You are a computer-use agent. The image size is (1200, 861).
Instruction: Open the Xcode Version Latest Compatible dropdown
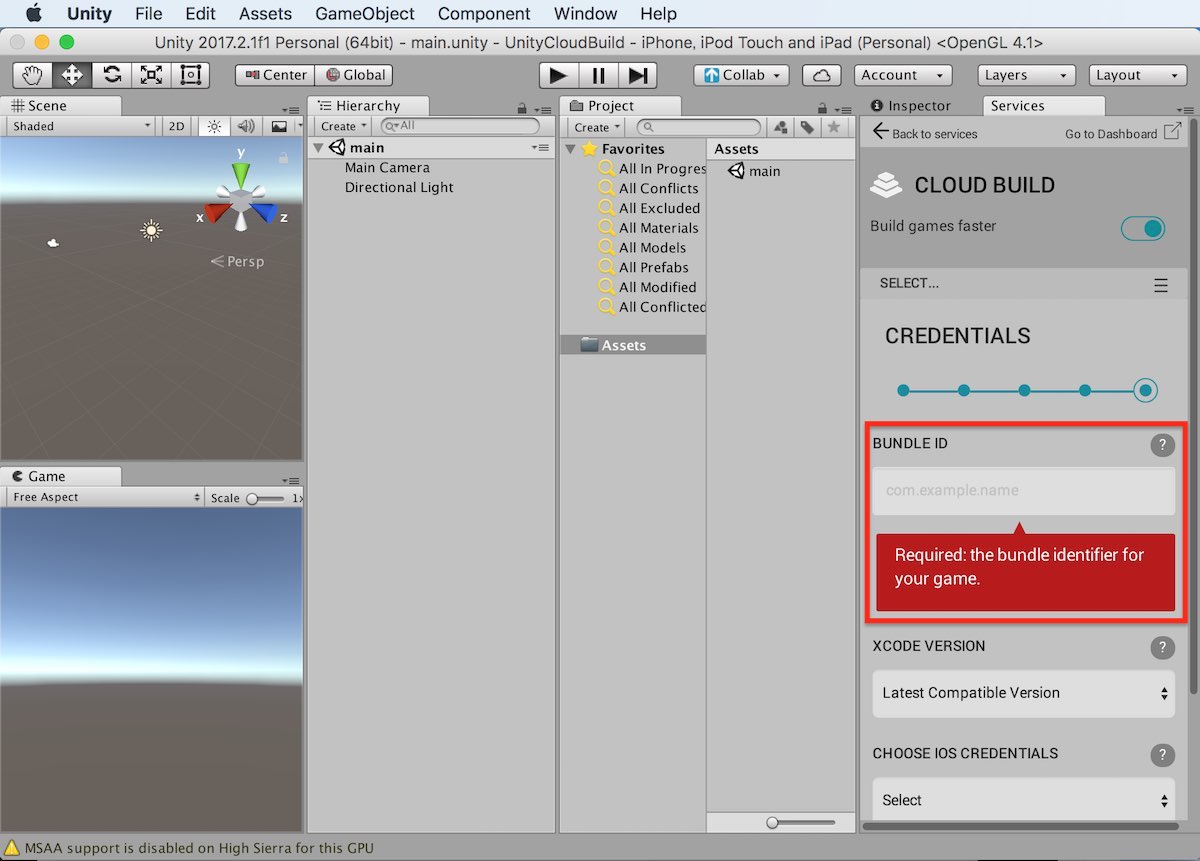pos(1024,694)
